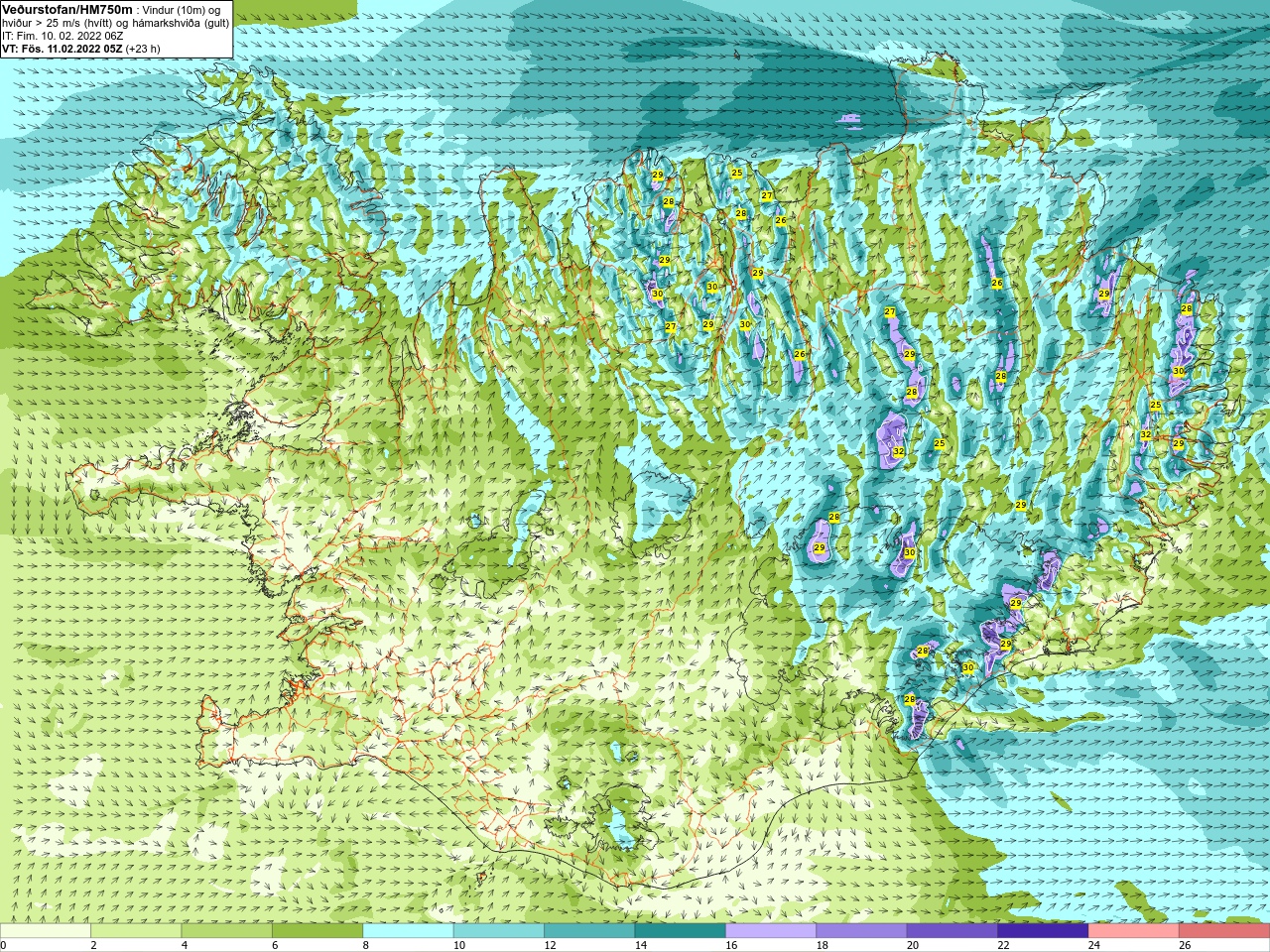Click the '20' tick label on the wind scale

[913, 945]
